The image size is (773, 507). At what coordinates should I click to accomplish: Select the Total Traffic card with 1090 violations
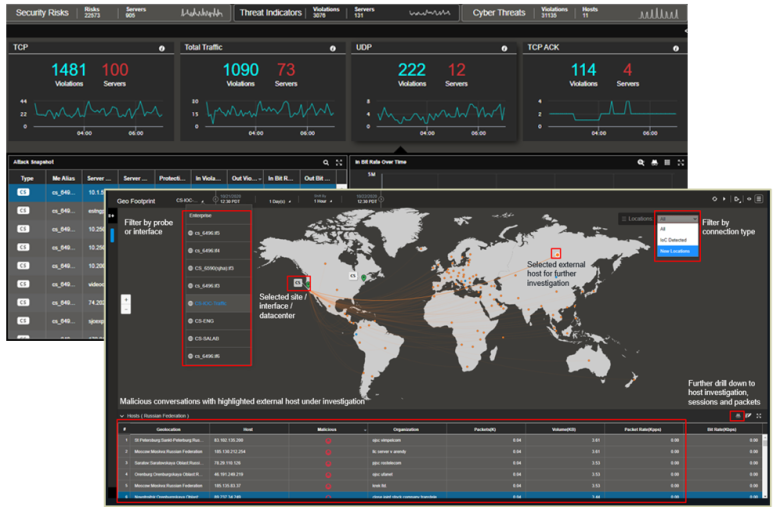pos(262,91)
